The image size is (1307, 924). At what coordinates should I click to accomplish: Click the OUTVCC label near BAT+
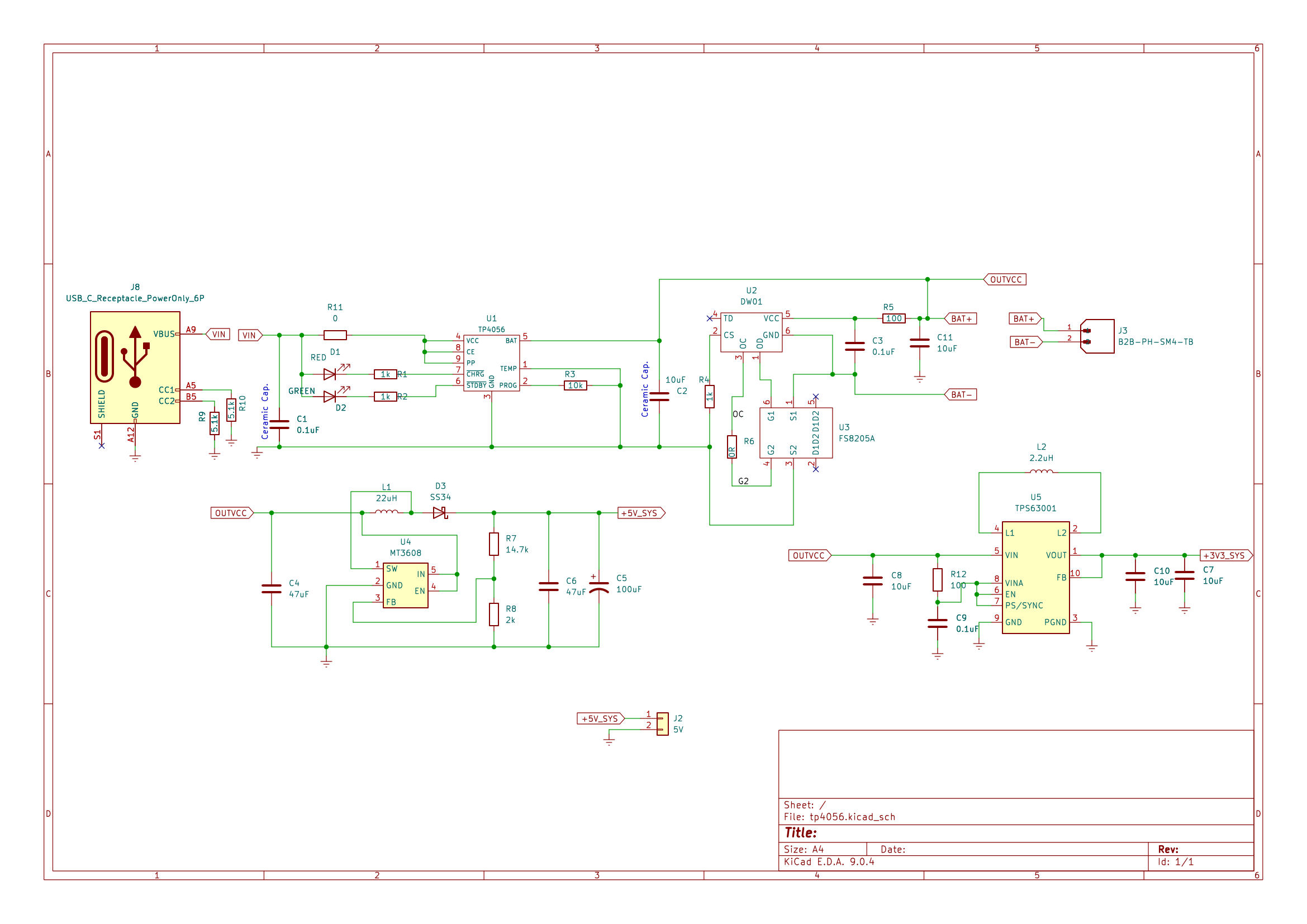[x=1005, y=279]
